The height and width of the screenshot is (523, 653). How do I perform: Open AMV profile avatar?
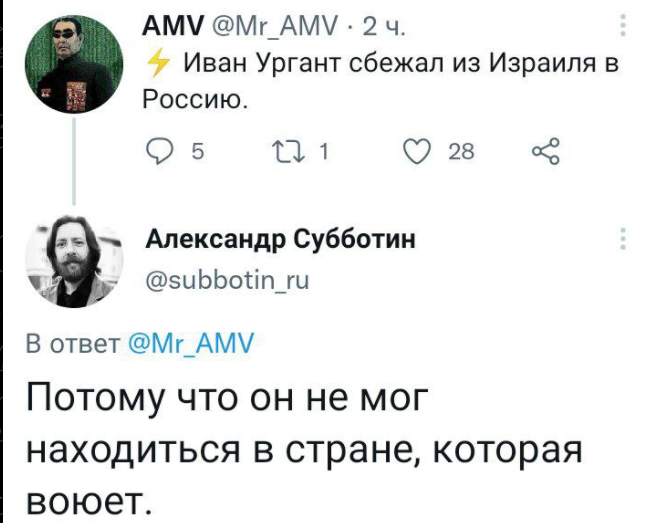pyautogui.click(x=74, y=65)
